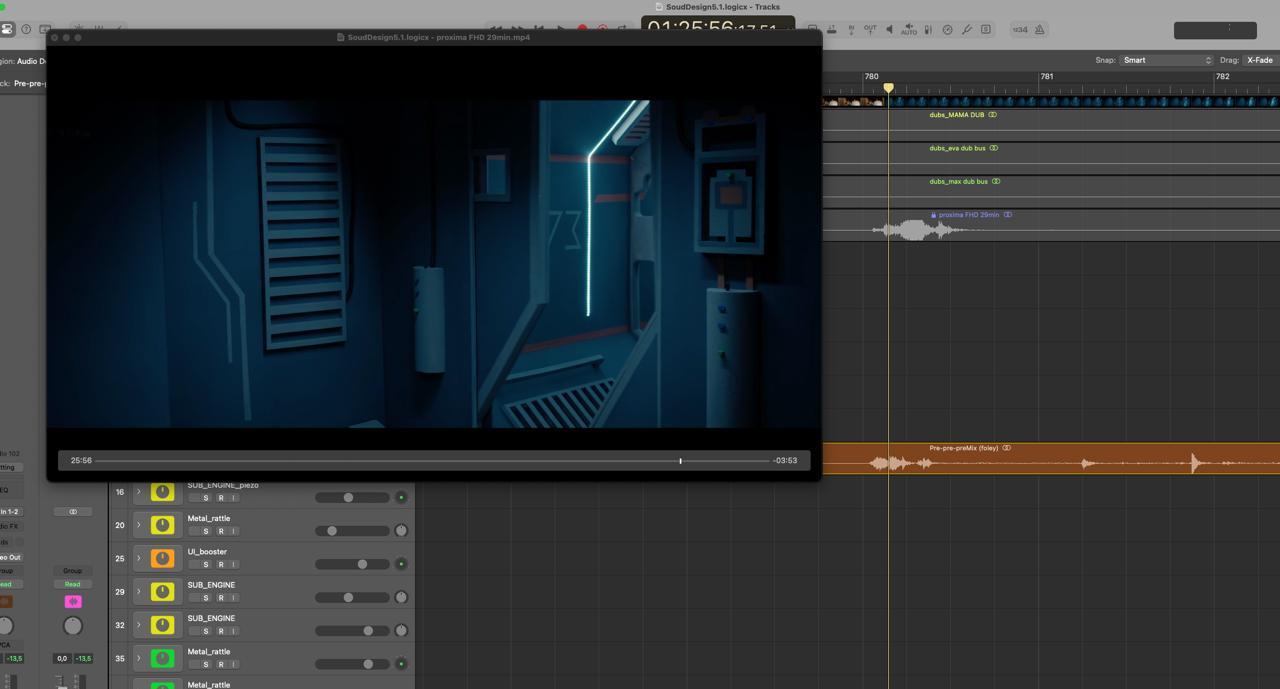Expand track 32 SUB_ENGINE with its chevron
This screenshot has width=1280, height=689.
[139, 625]
